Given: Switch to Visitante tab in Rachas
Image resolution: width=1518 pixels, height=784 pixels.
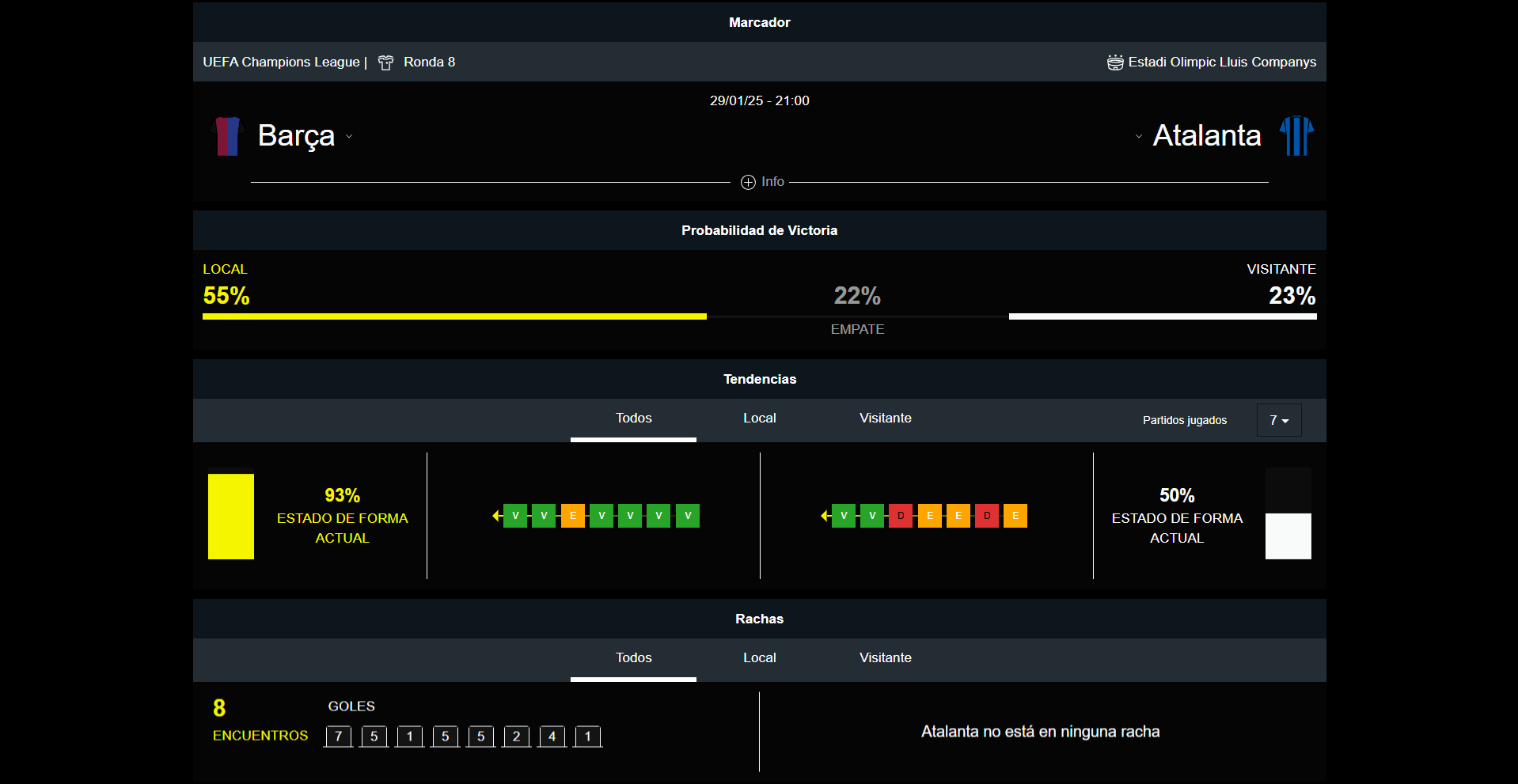Looking at the screenshot, I should (x=886, y=658).
